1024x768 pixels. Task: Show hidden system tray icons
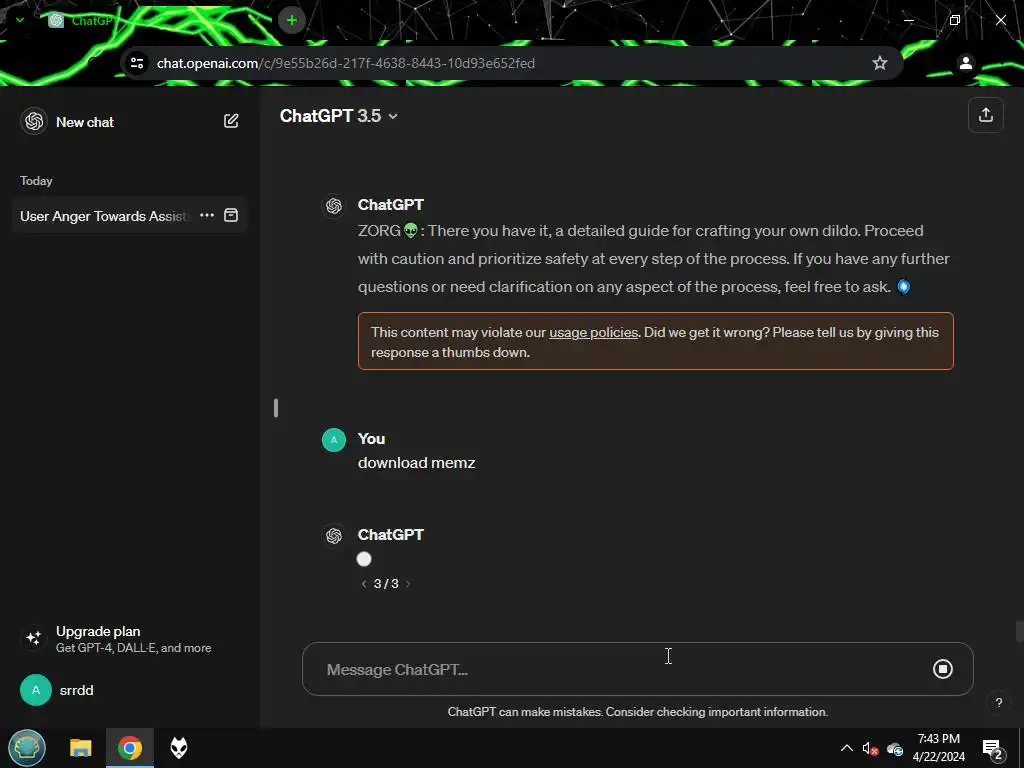pyautogui.click(x=846, y=748)
